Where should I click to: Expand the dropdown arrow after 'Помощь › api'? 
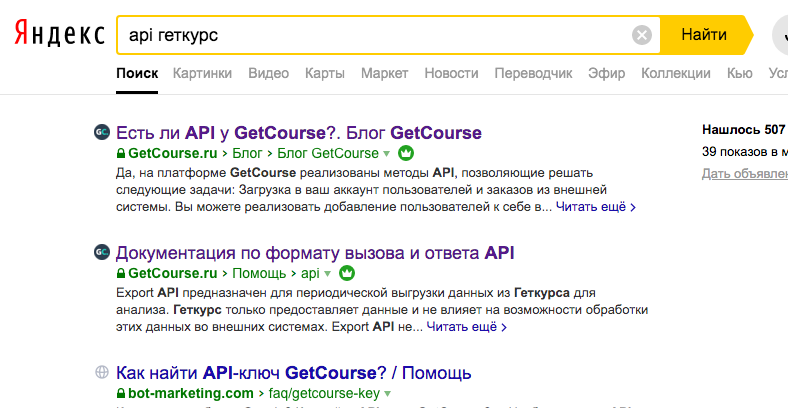coord(328,274)
